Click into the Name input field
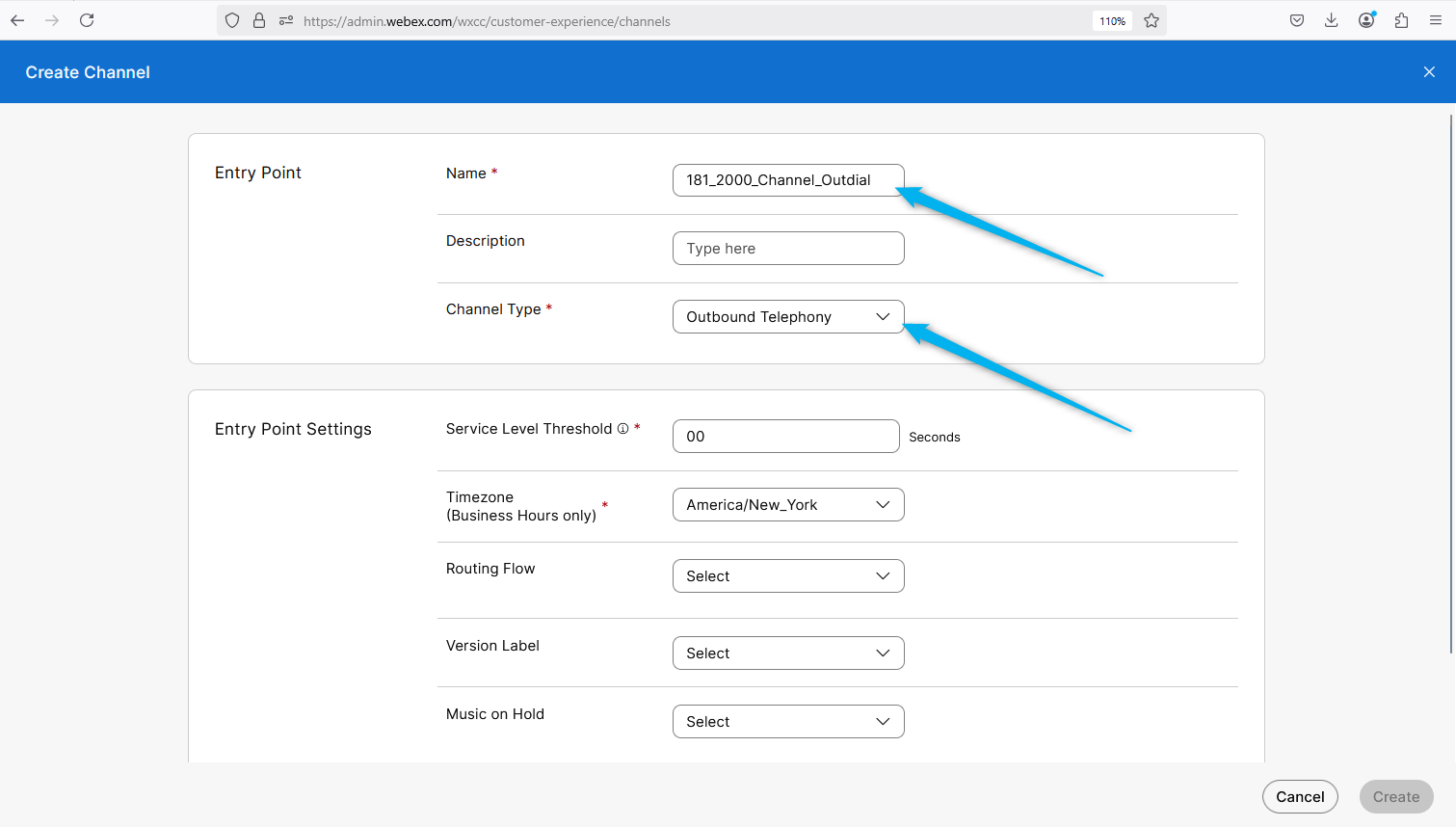Screen dimensions: 1456x827 [x=787, y=180]
